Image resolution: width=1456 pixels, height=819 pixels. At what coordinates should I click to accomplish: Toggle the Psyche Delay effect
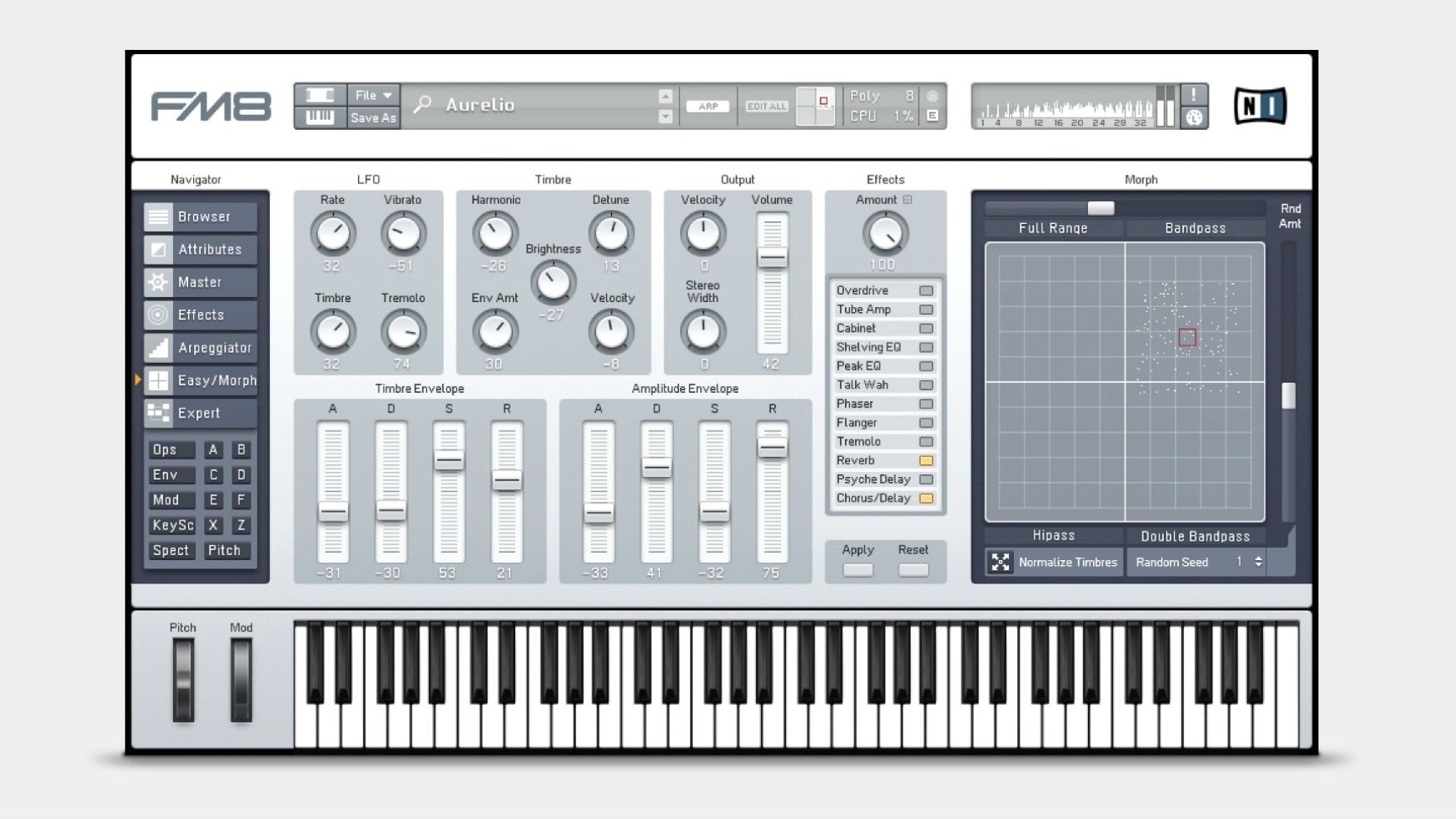pos(926,479)
